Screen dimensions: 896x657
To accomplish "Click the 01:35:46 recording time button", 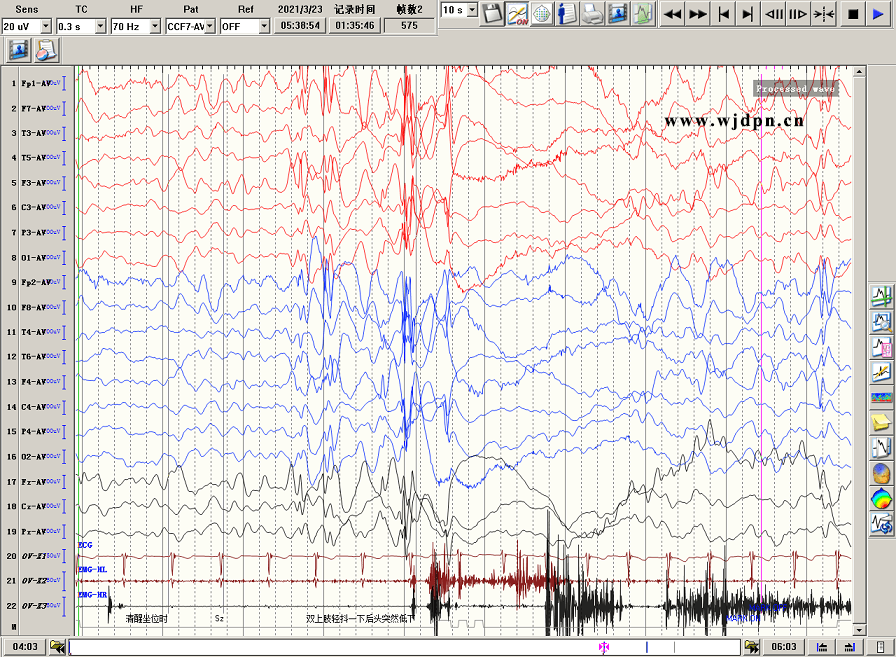I will [x=355, y=26].
